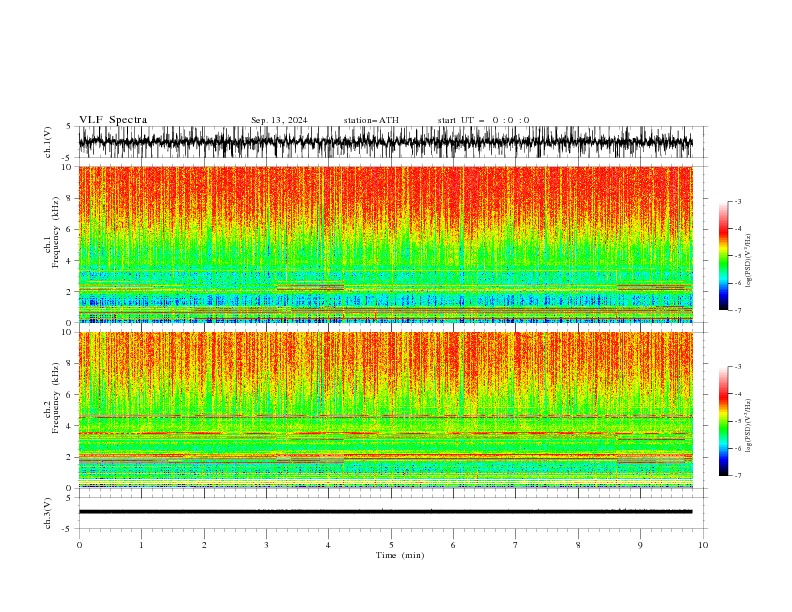The height and width of the screenshot is (612, 792).
Task: Click the "ch.1(V)" axis label
Action: 48,142
